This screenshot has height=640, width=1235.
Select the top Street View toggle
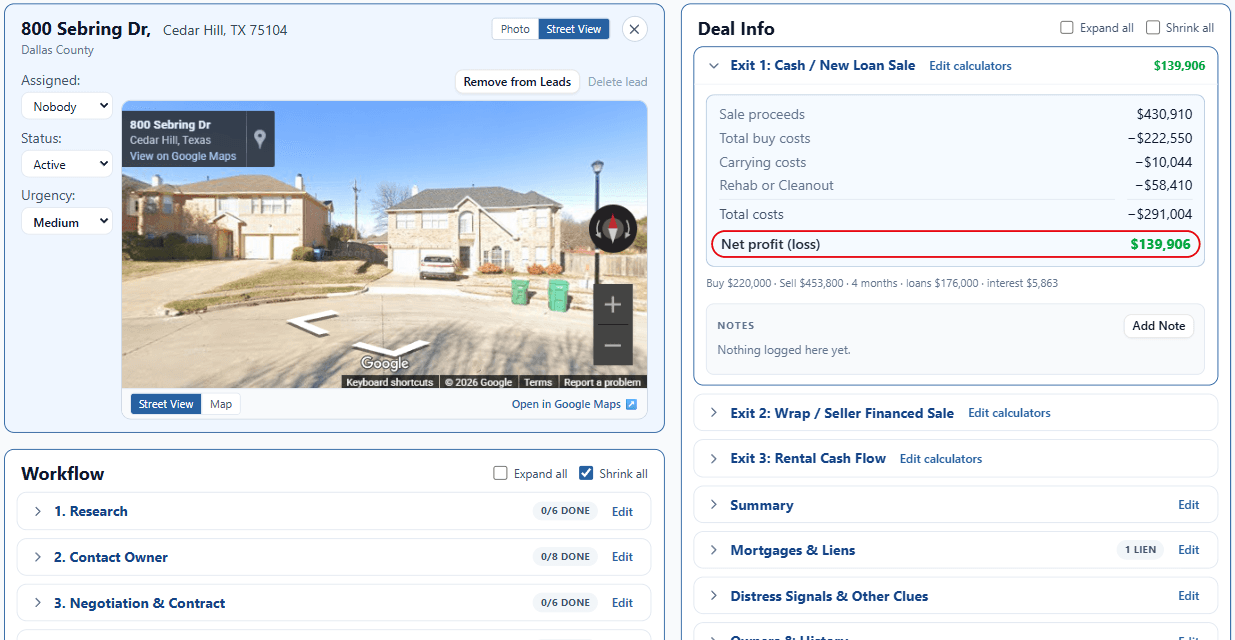point(574,29)
